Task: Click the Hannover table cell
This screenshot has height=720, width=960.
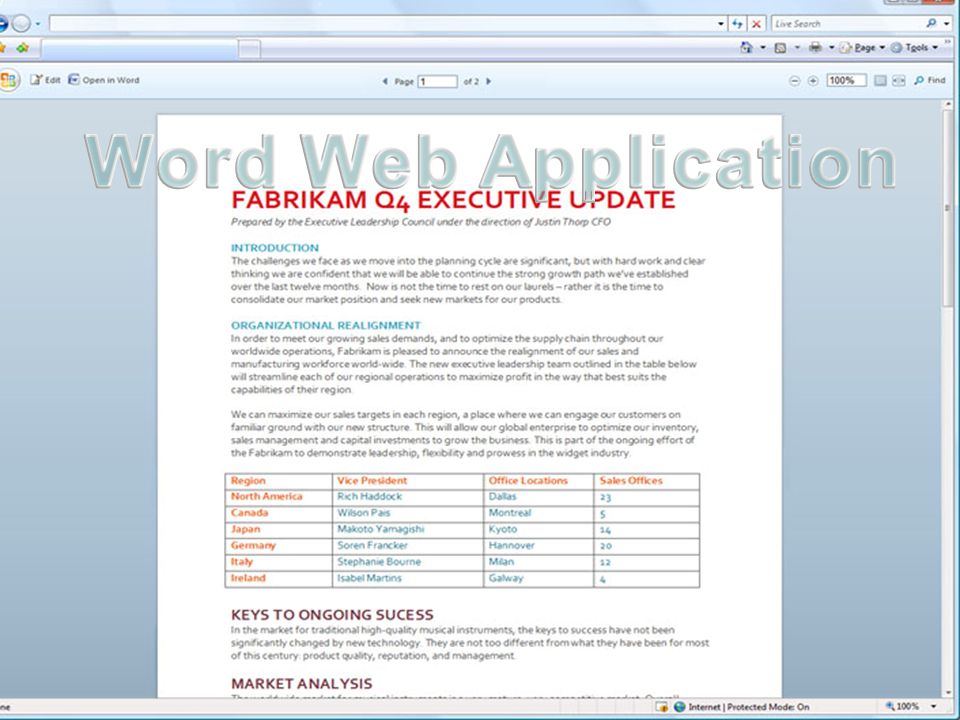Action: click(538, 546)
